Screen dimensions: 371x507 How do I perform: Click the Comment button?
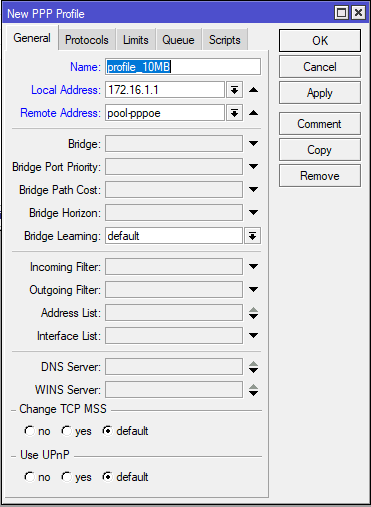click(320, 124)
